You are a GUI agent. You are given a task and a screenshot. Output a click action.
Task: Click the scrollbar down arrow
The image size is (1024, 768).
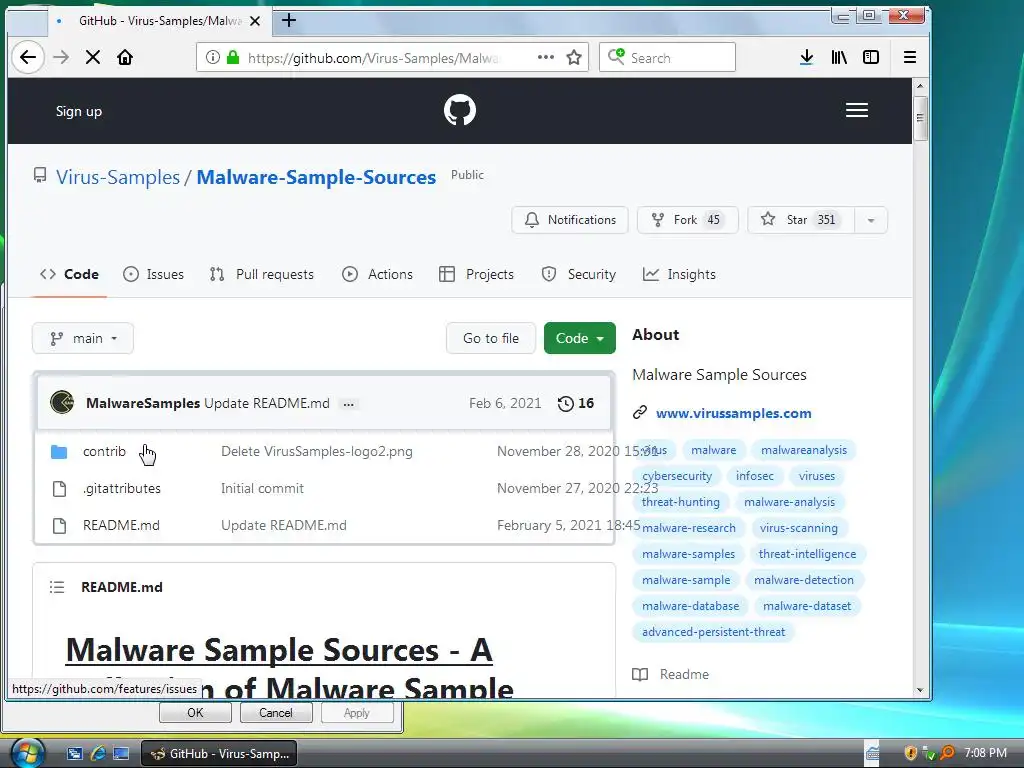tap(920, 690)
